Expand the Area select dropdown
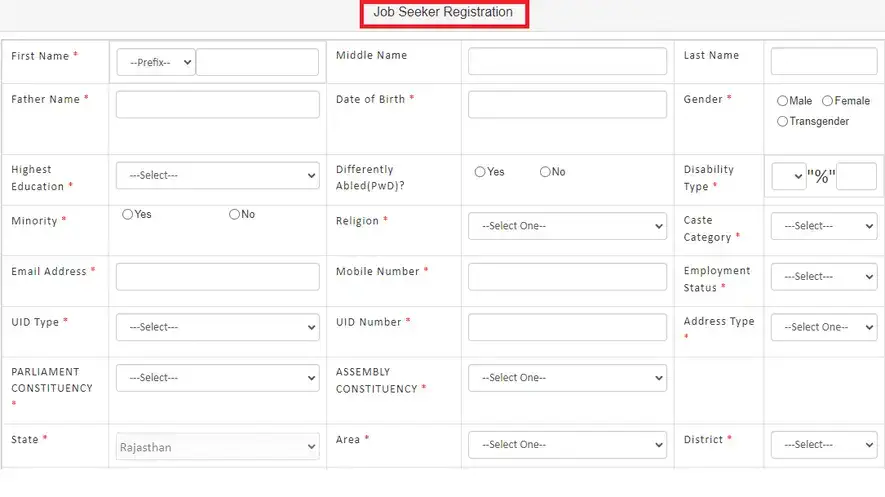The width and height of the screenshot is (885, 497). click(567, 445)
